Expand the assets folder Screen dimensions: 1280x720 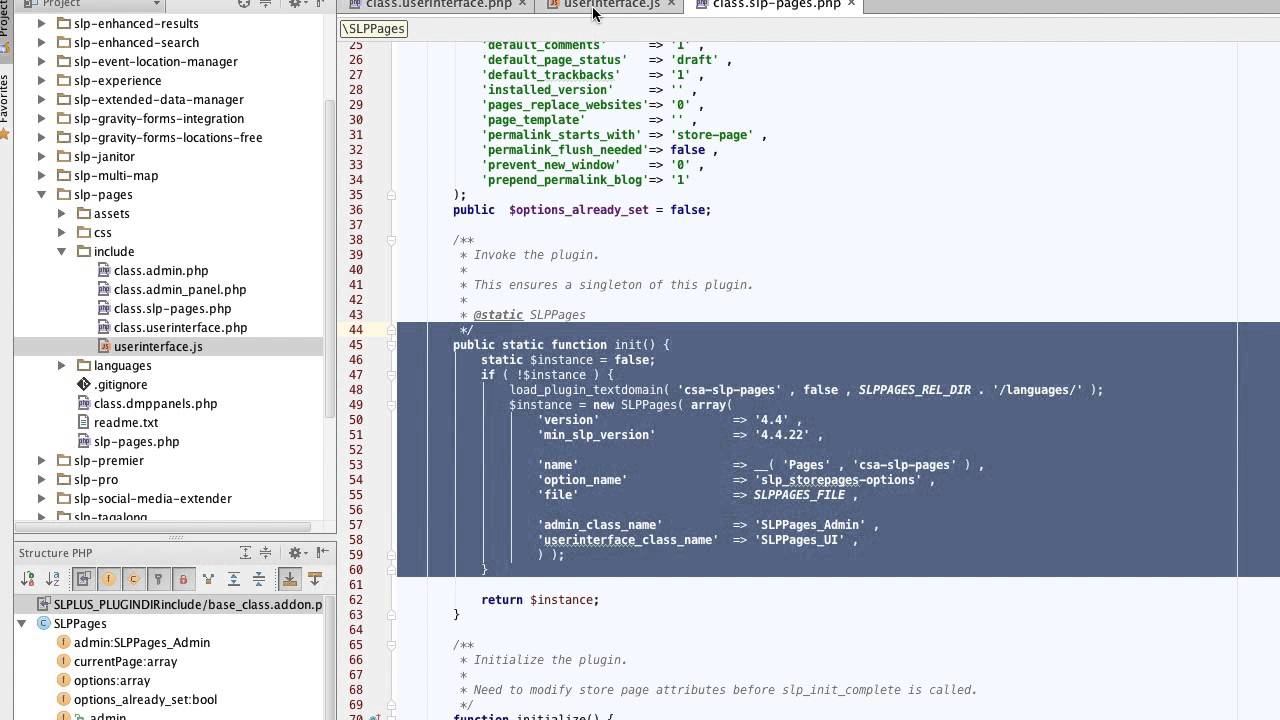coord(61,213)
